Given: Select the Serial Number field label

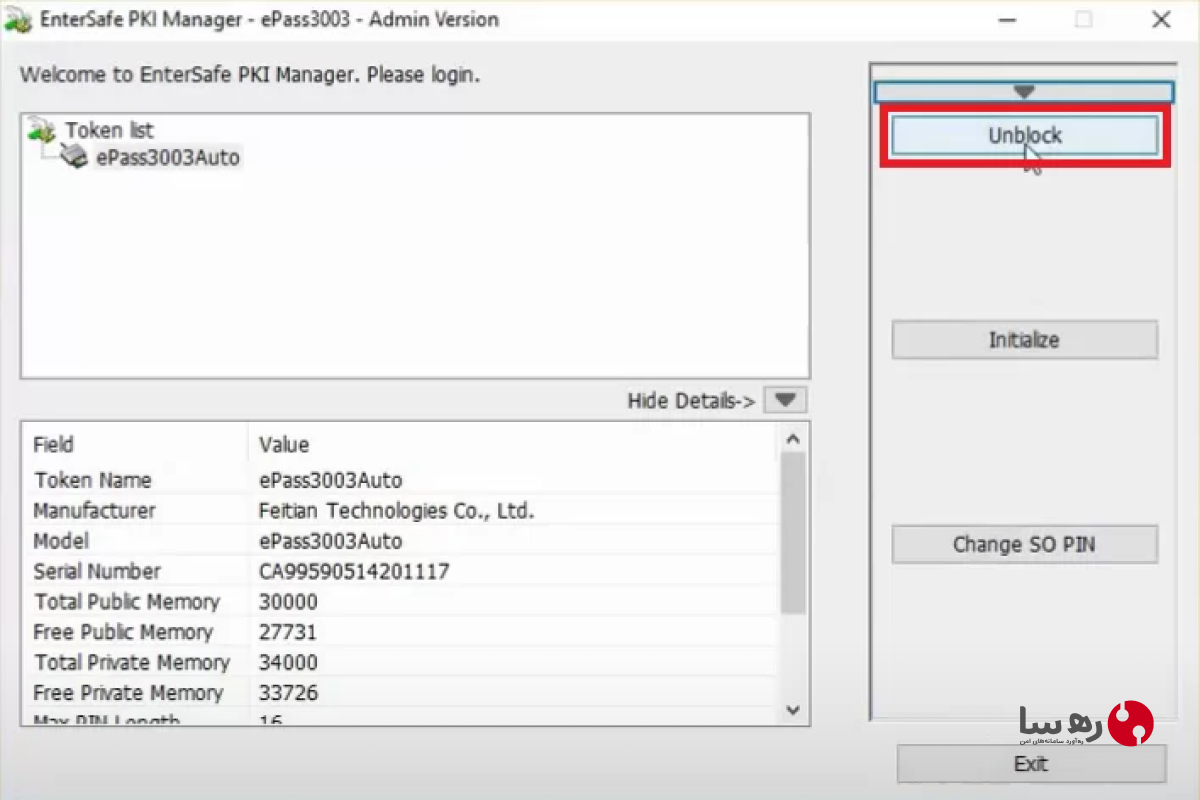Looking at the screenshot, I should point(97,572).
